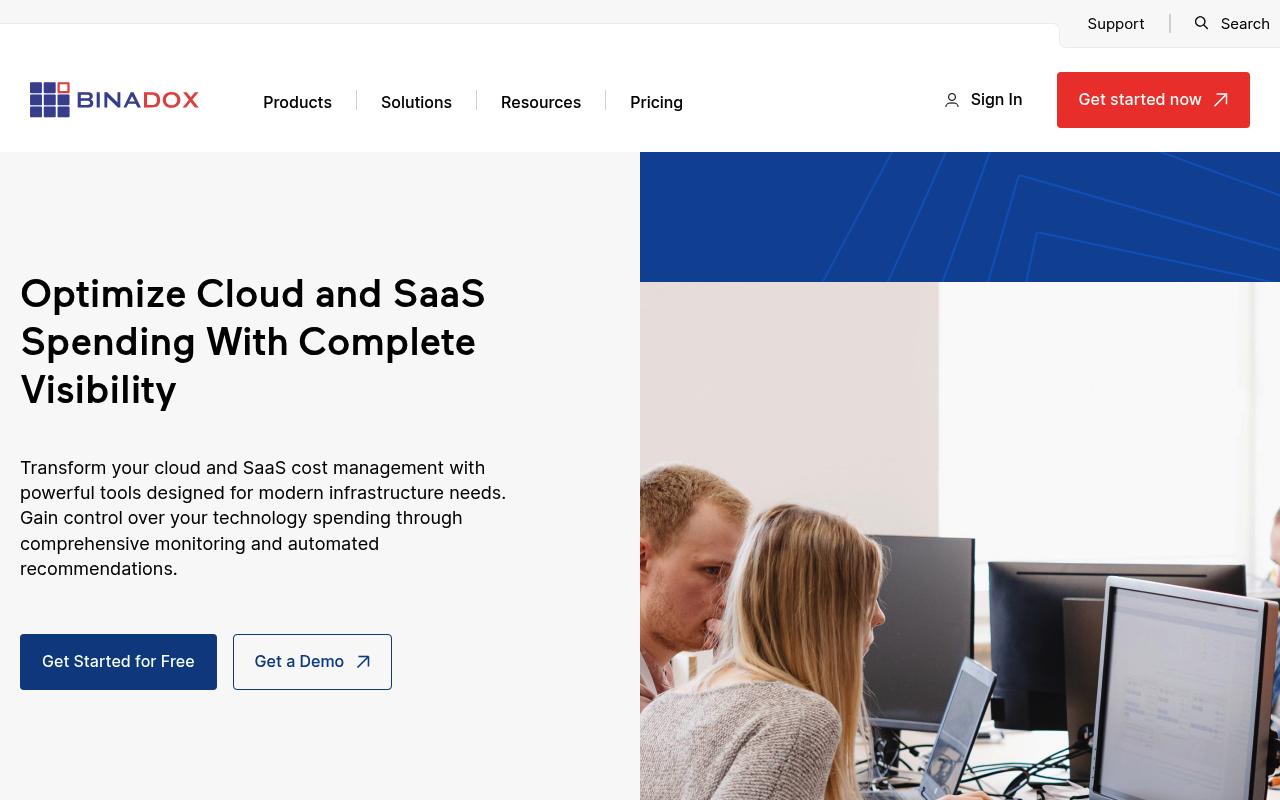Click the Sign In link
Screen dimensions: 1280x800
pyautogui.click(x=983, y=100)
